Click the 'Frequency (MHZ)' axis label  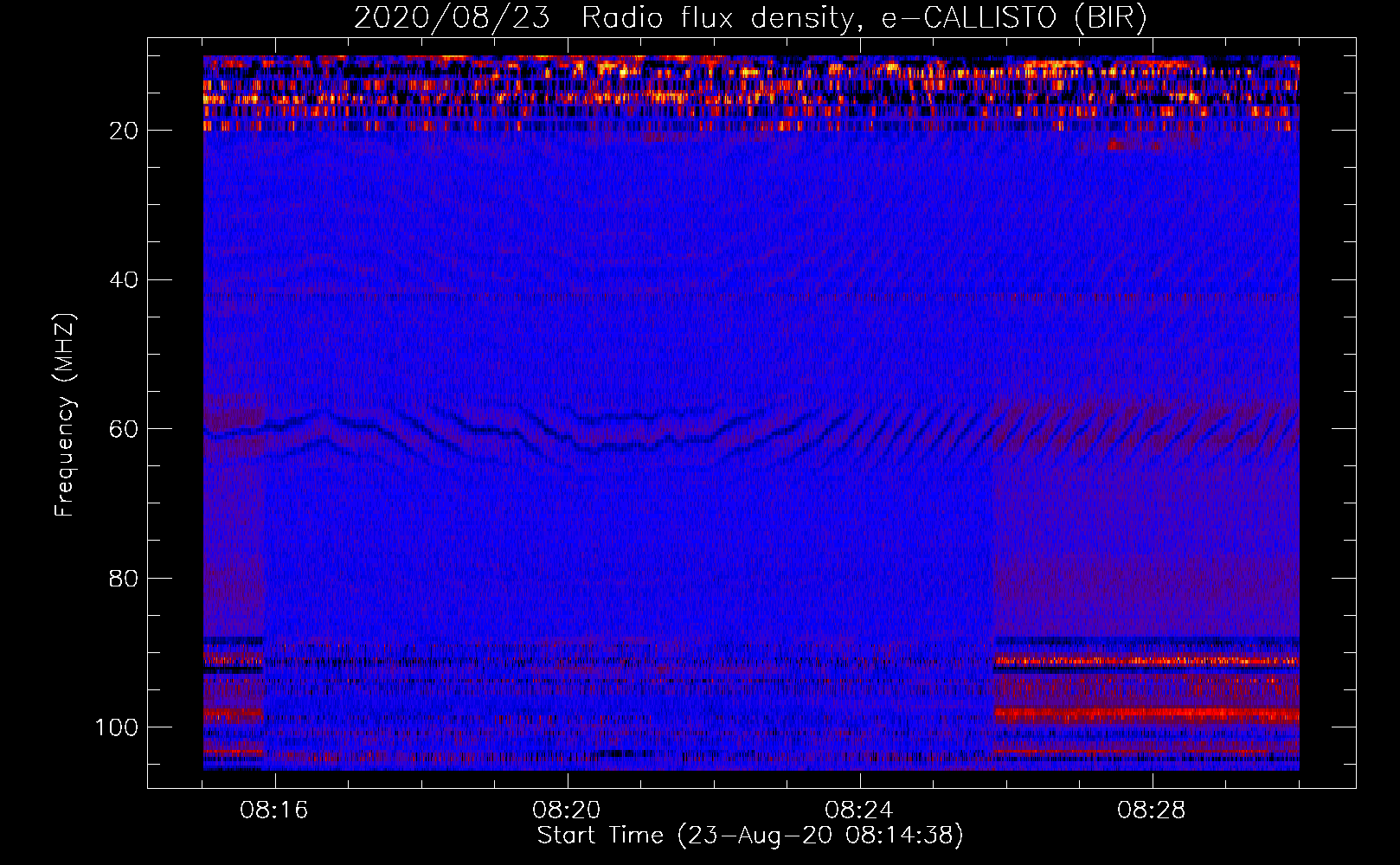(x=65, y=414)
